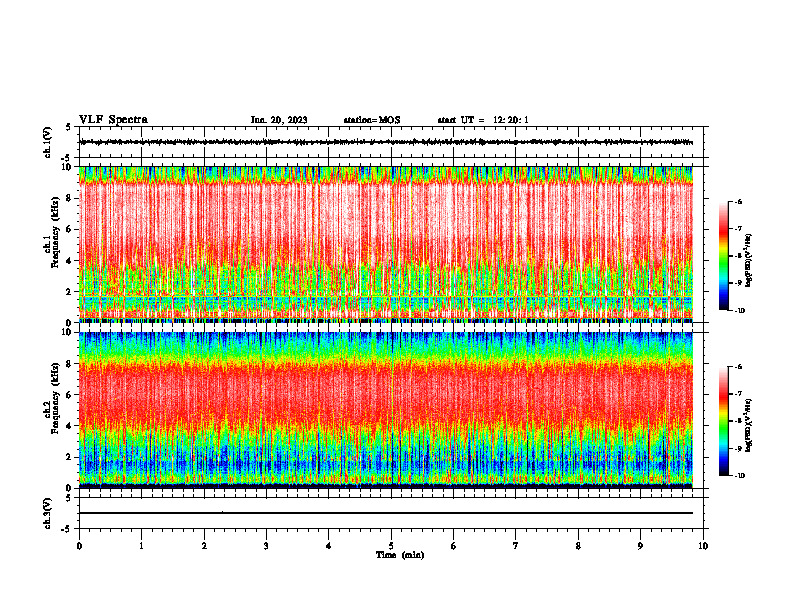
Task: Click the 2 kHz tick on ch.2 frequency axis
Action: (x=71, y=457)
